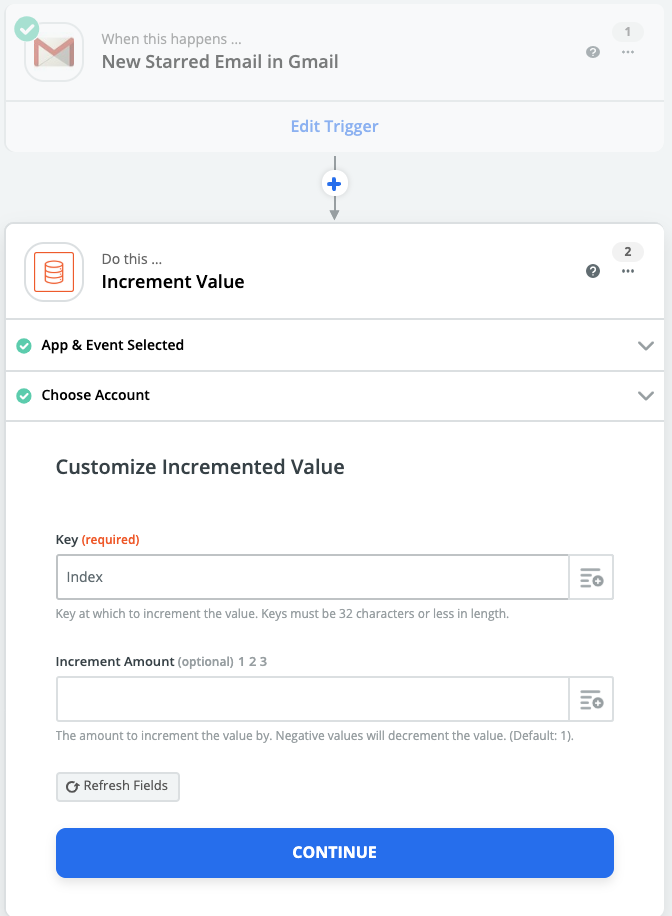
Task: Insert data into the Increment Amount field
Action: coord(591,700)
